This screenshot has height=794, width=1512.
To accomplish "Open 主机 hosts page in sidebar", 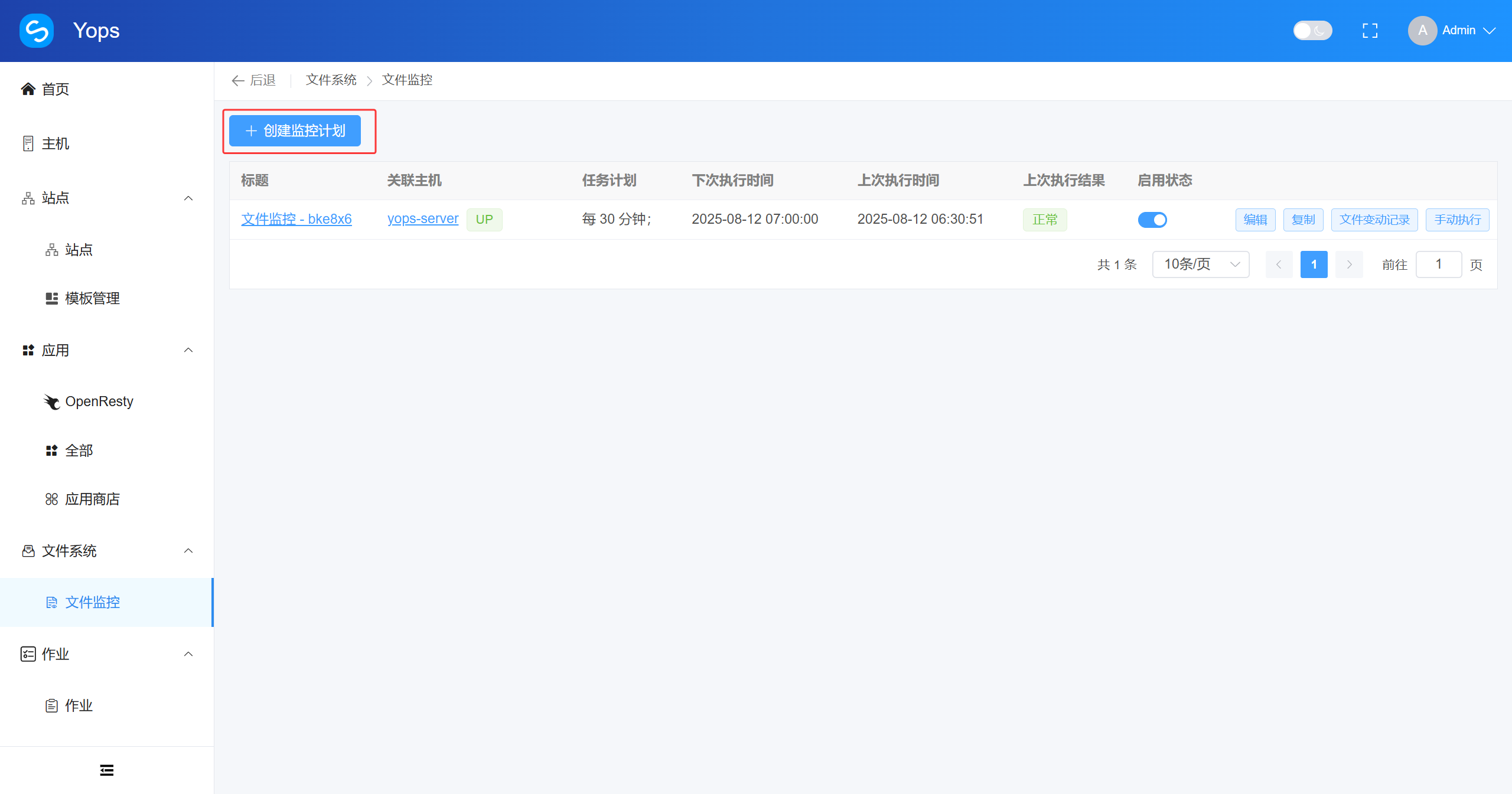I will [x=56, y=143].
